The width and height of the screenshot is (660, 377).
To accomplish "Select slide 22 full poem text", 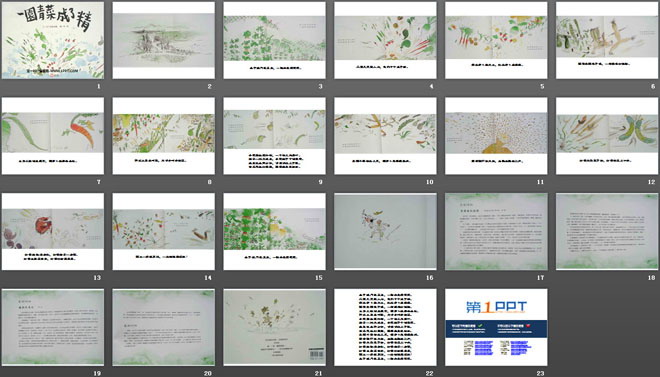I will [x=386, y=327].
